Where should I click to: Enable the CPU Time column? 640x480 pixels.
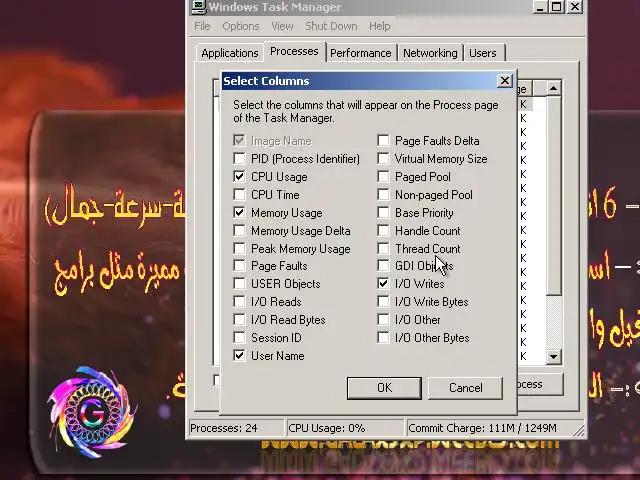click(239, 194)
